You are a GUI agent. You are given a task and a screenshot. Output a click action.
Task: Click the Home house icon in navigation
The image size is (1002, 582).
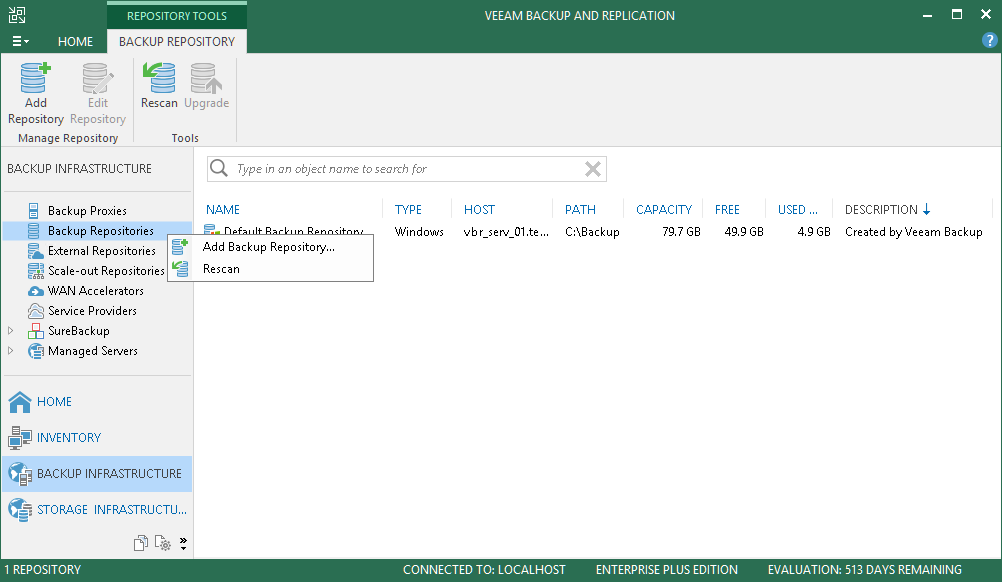[x=20, y=402]
